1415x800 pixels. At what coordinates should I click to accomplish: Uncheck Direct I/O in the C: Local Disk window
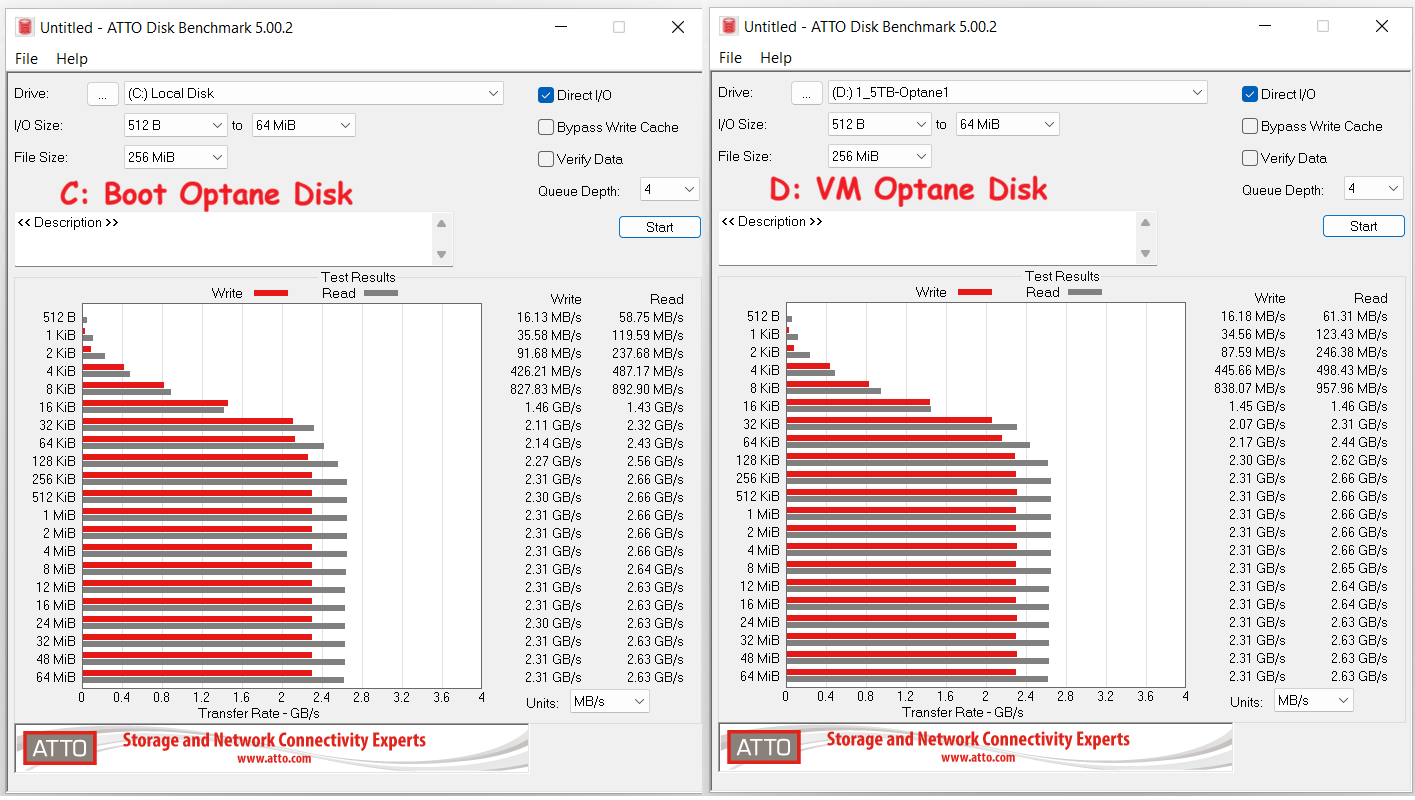tap(546, 95)
